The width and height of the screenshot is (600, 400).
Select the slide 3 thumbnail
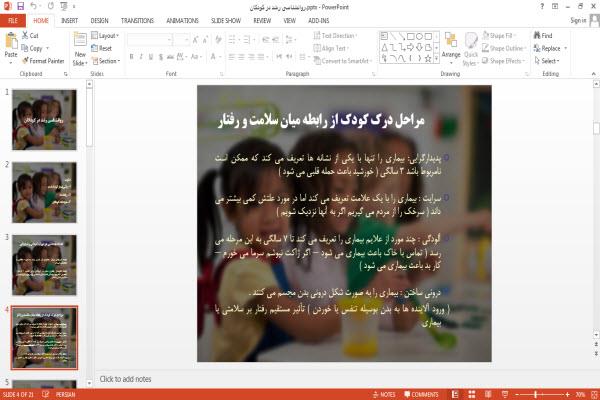click(x=44, y=265)
